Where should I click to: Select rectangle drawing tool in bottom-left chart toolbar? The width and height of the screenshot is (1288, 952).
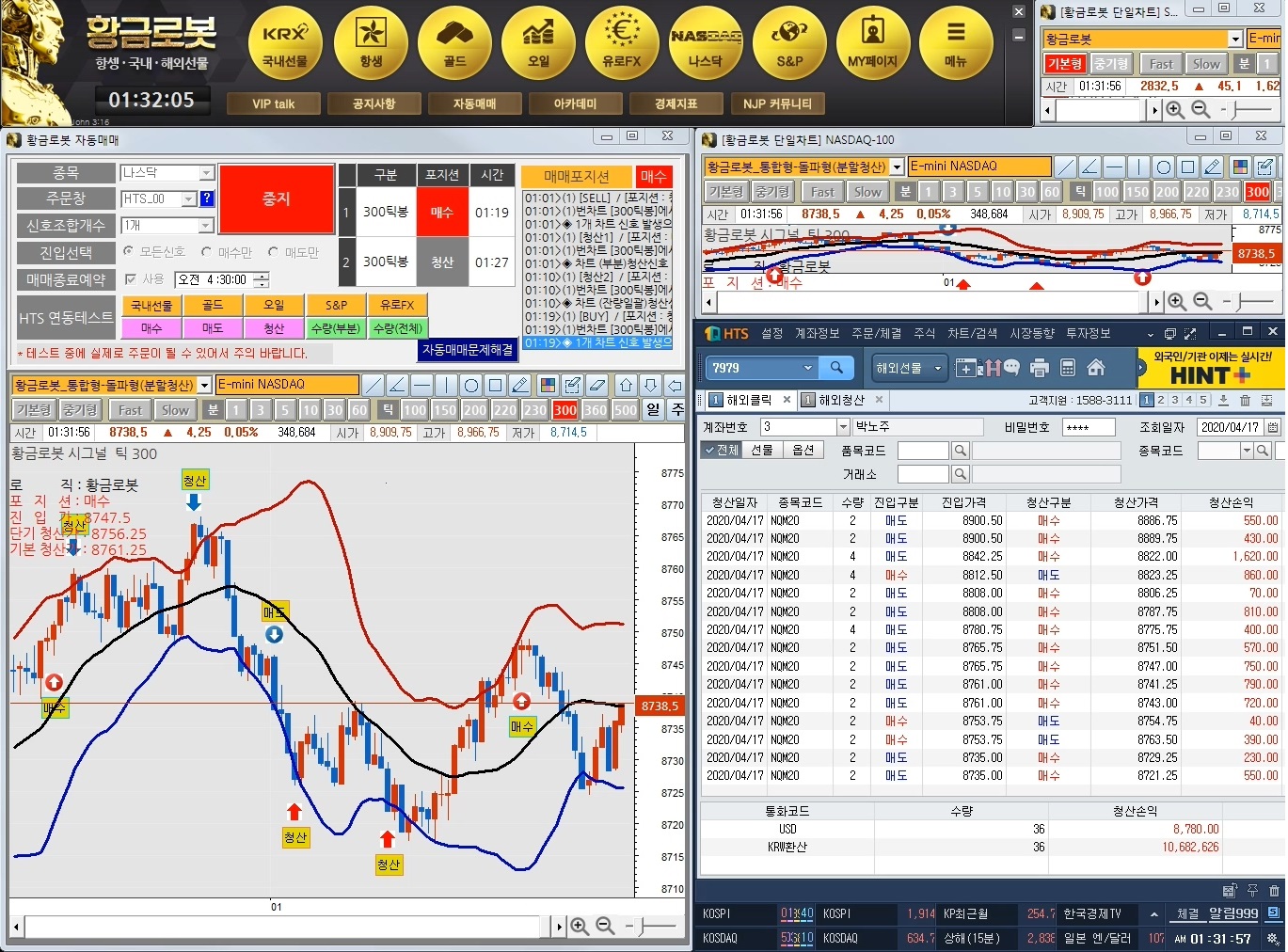point(495,385)
